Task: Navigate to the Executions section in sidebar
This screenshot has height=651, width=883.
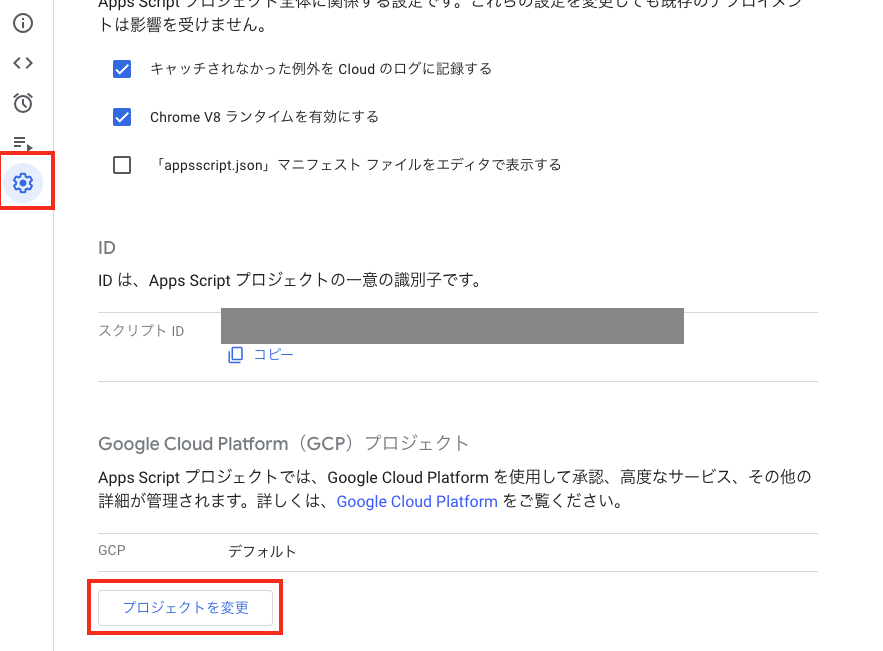Action: (22, 142)
